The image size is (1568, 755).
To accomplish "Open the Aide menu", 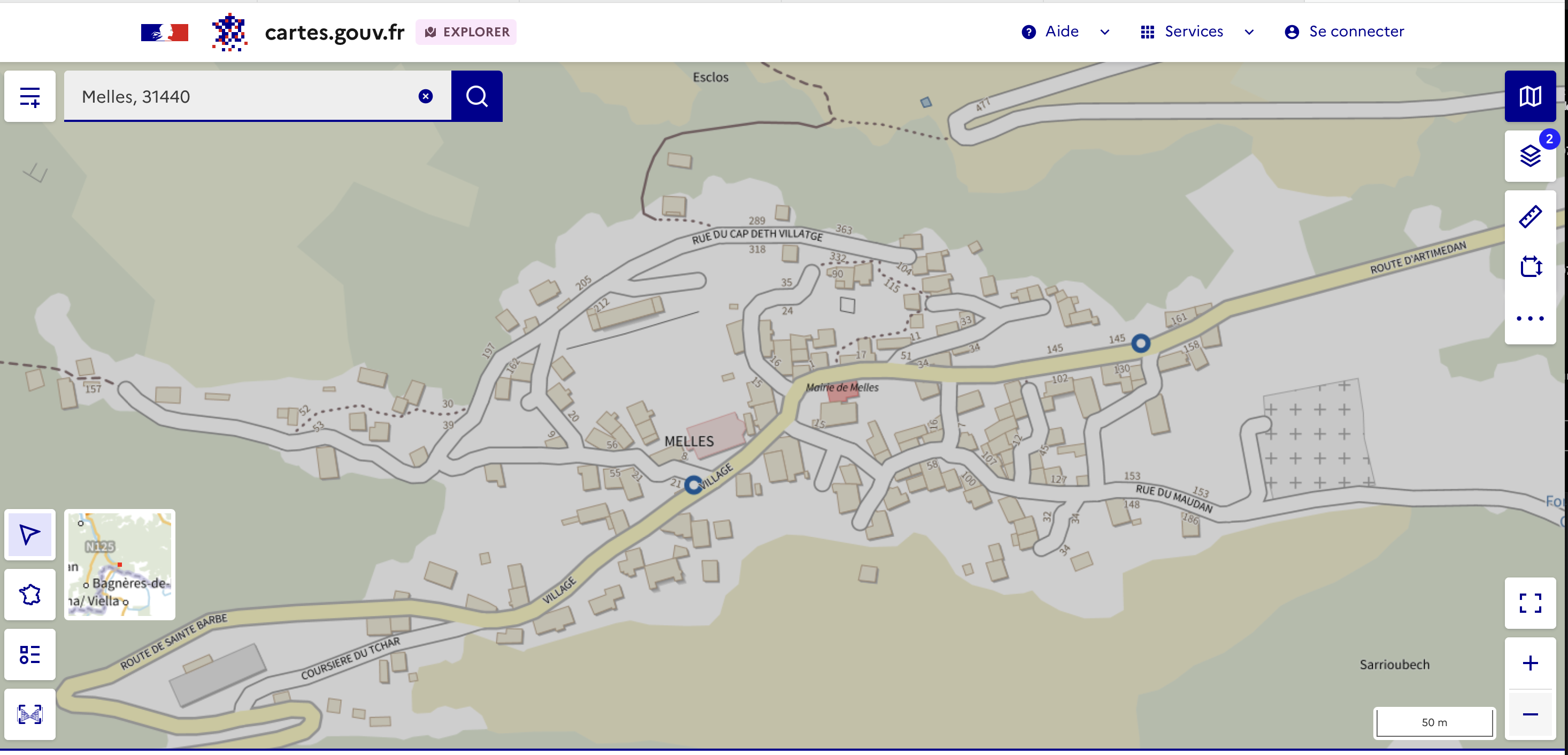I will tap(1065, 32).
